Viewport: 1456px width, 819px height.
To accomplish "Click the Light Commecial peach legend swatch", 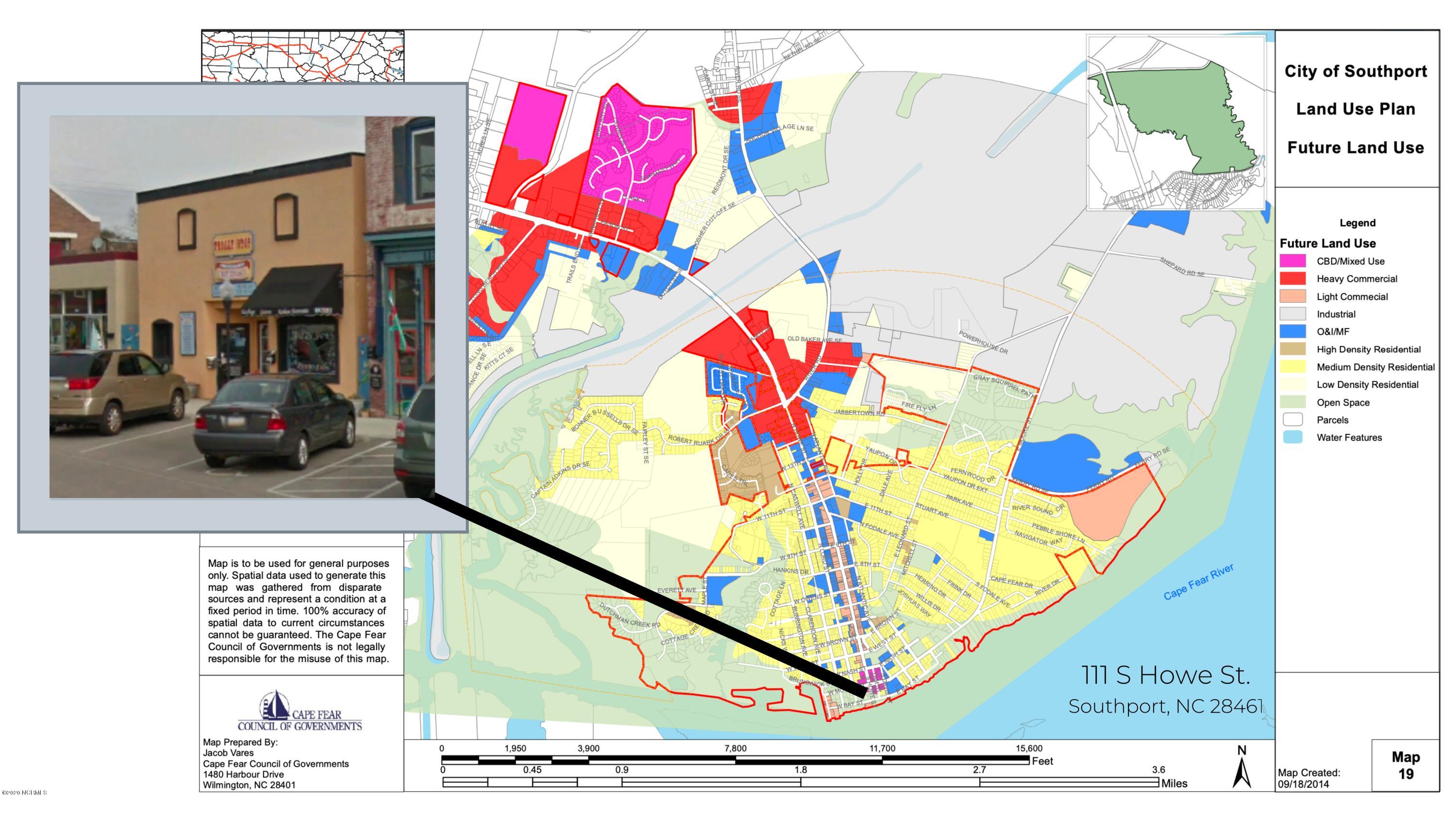I will [1292, 296].
